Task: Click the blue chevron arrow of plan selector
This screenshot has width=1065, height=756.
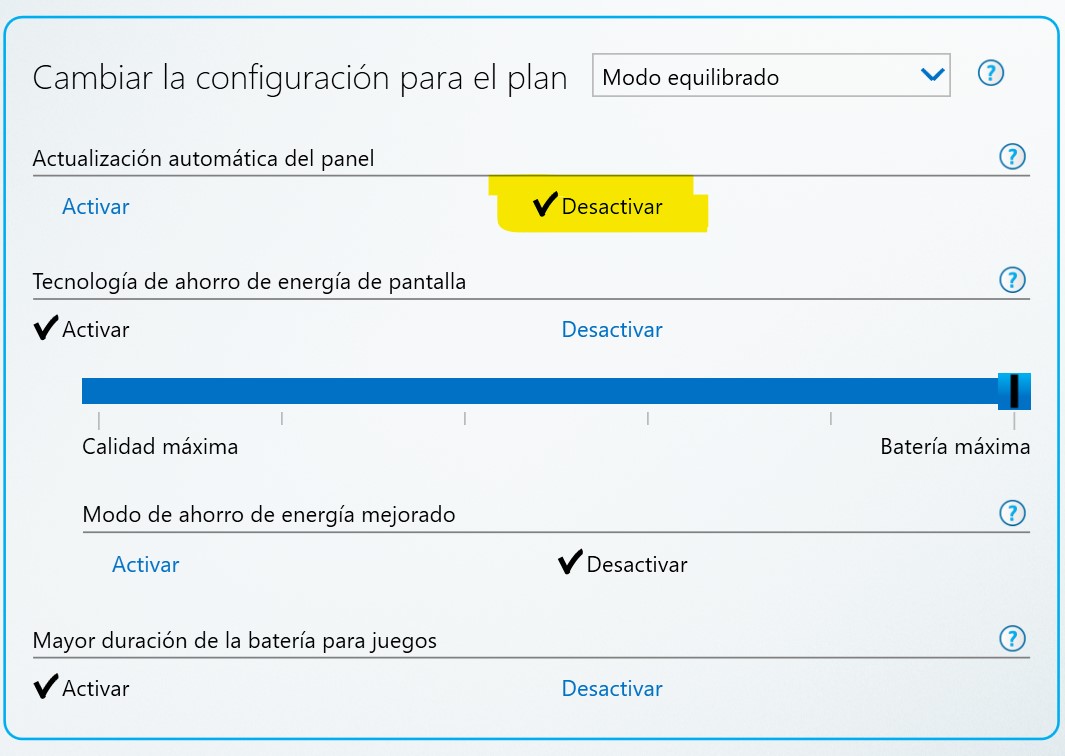Action: coord(933,75)
